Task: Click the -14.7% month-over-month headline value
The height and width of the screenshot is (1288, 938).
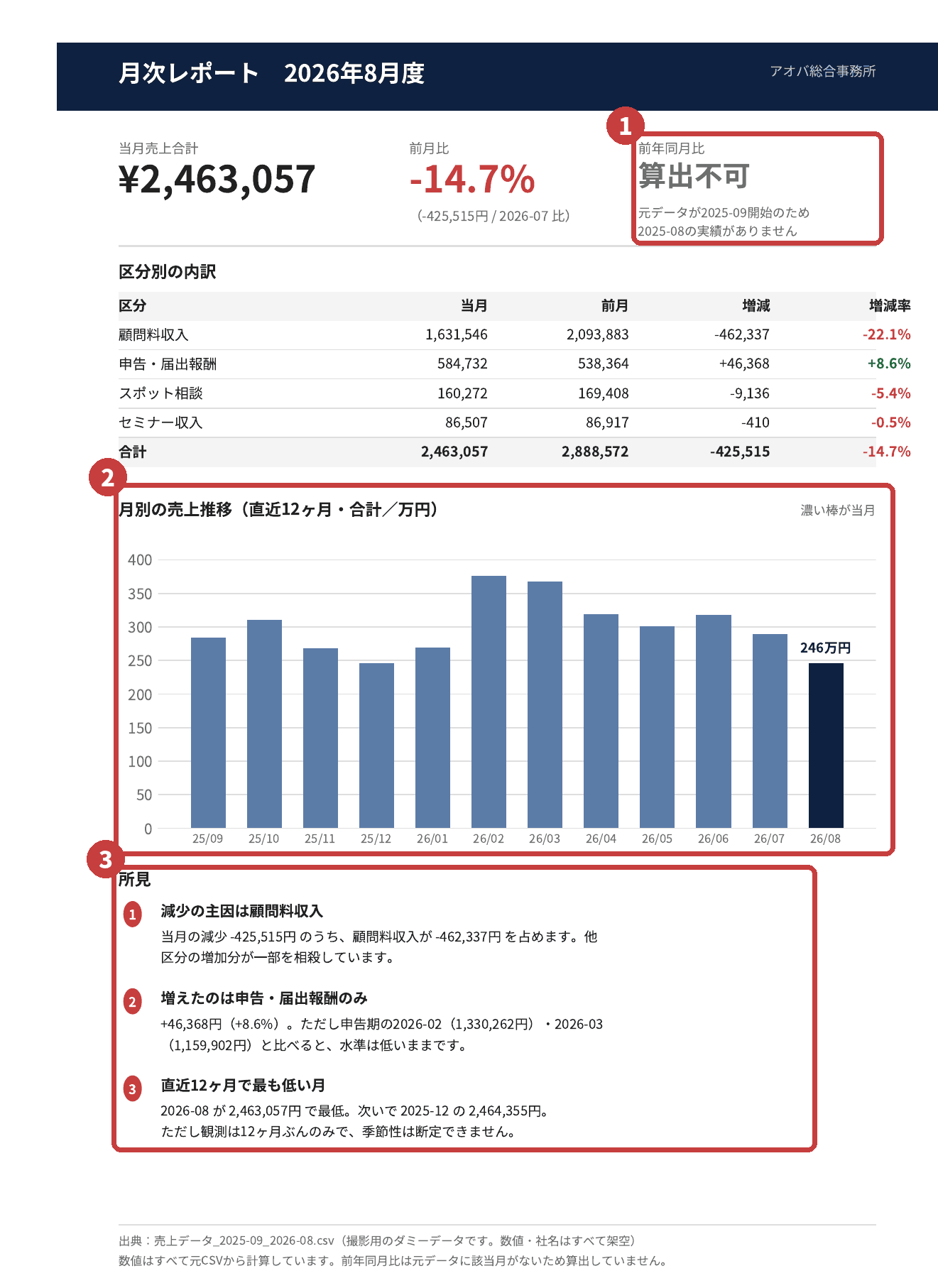Action: 472,179
